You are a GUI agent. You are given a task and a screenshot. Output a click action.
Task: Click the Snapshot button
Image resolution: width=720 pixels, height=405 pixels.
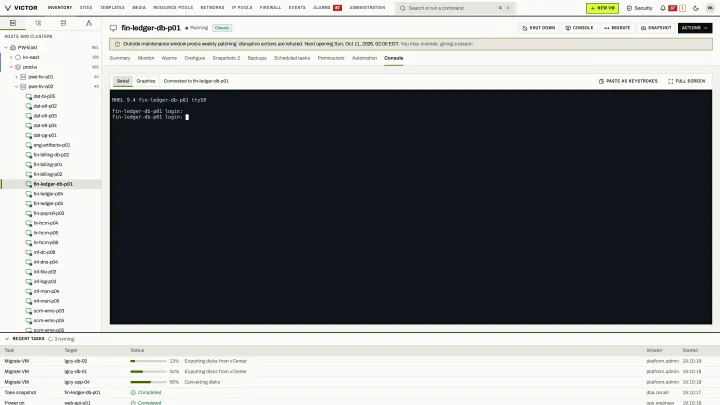(x=656, y=28)
